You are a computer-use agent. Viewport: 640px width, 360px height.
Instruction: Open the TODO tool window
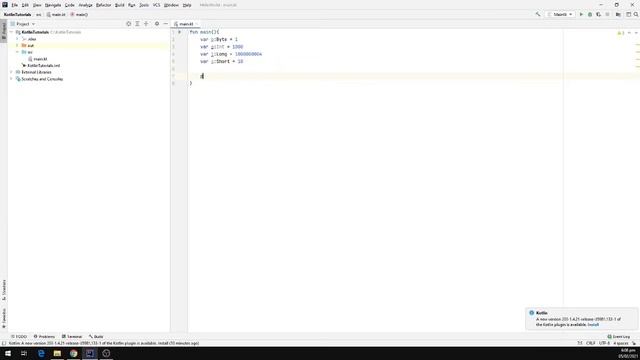pos(19,336)
